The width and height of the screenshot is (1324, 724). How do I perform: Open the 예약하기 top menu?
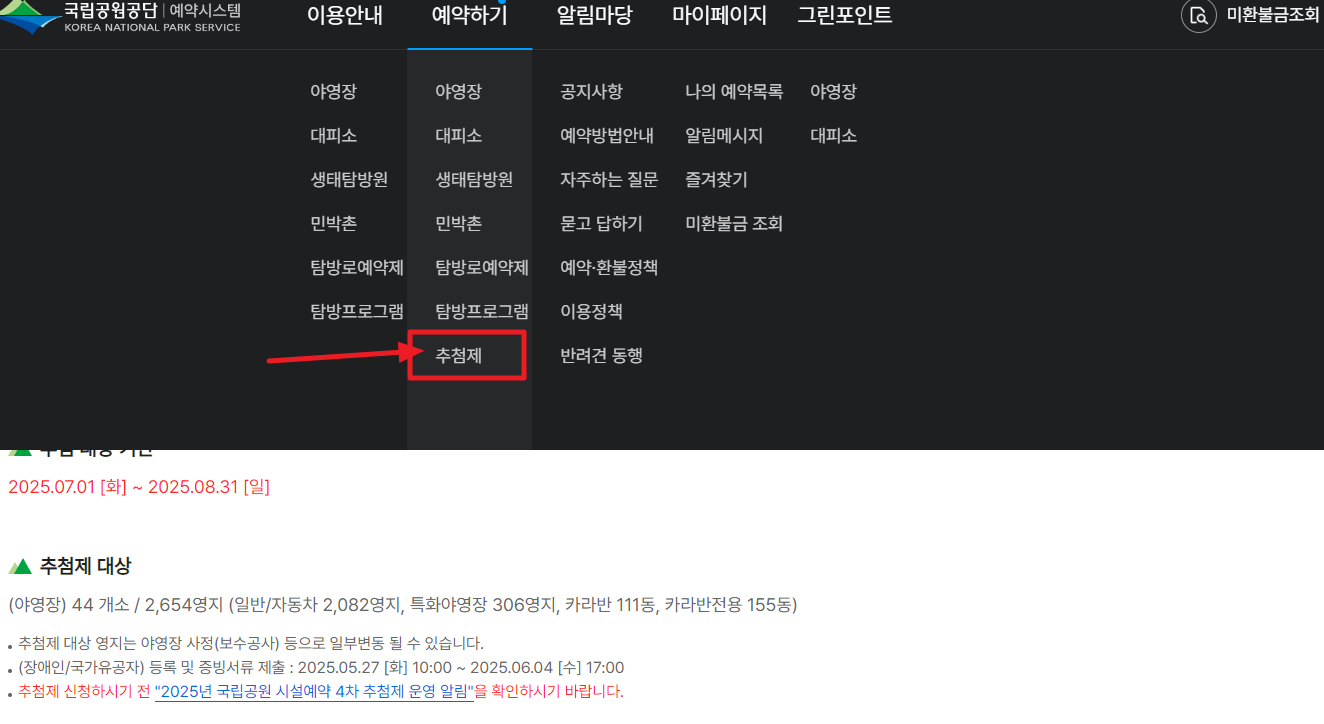pos(470,16)
